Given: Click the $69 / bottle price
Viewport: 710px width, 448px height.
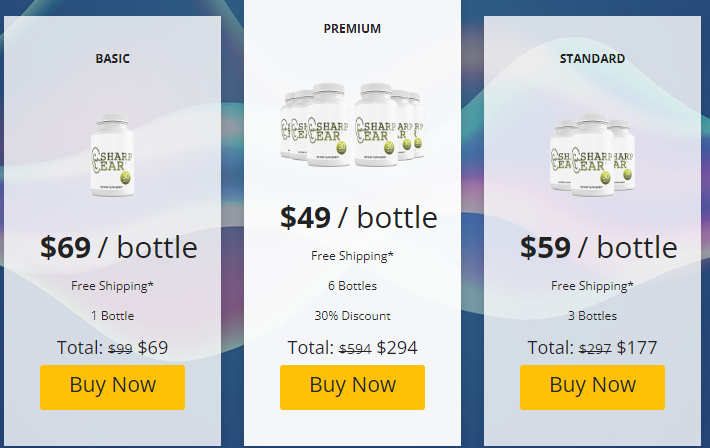Looking at the screenshot, I should pos(118,247).
